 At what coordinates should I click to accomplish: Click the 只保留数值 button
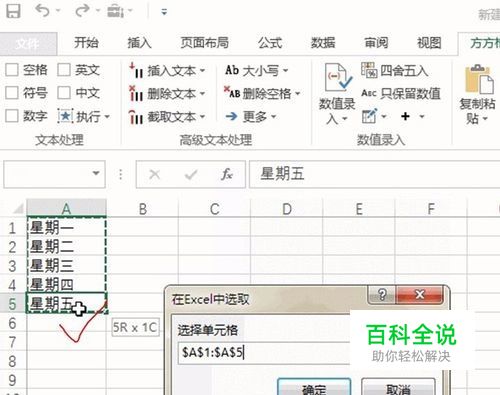401,93
